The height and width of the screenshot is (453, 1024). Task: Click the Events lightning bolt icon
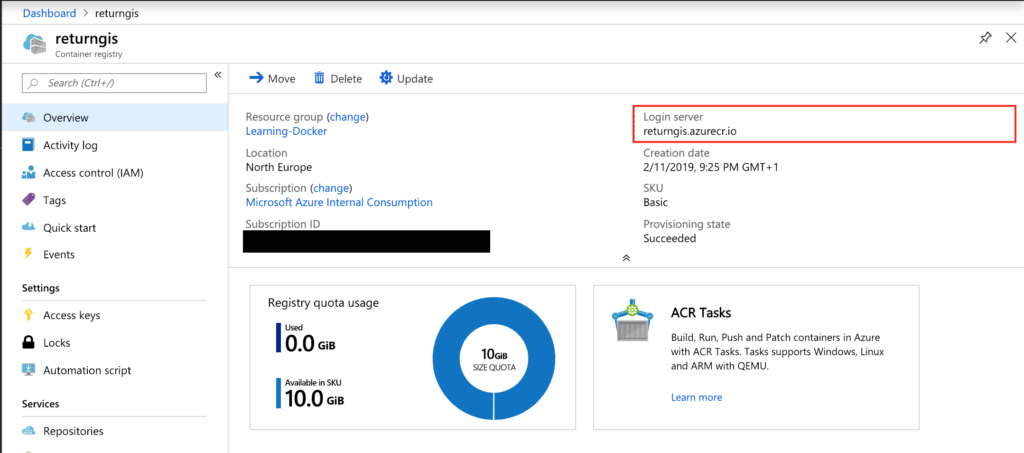click(28, 254)
